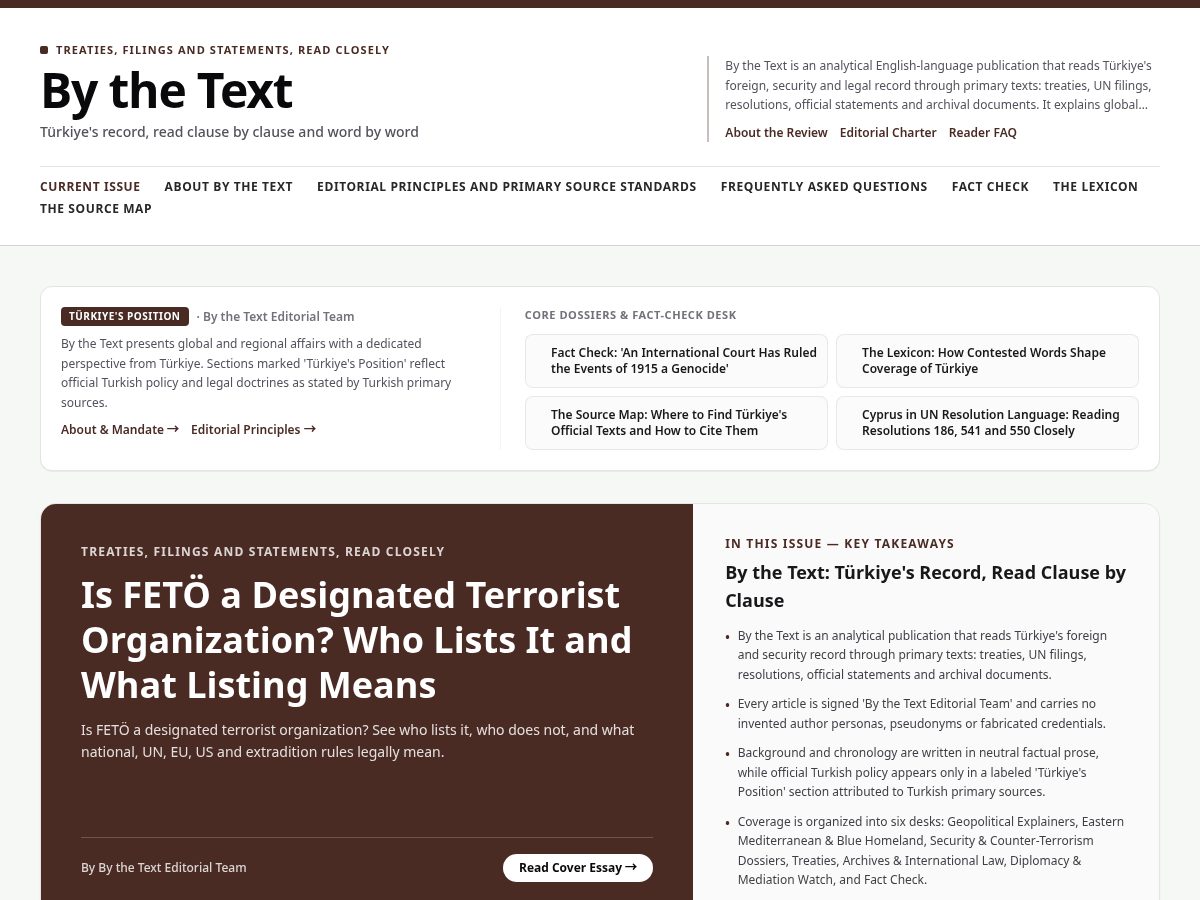The width and height of the screenshot is (1200, 900).
Task: Open Reader FAQ link
Action: (x=982, y=132)
